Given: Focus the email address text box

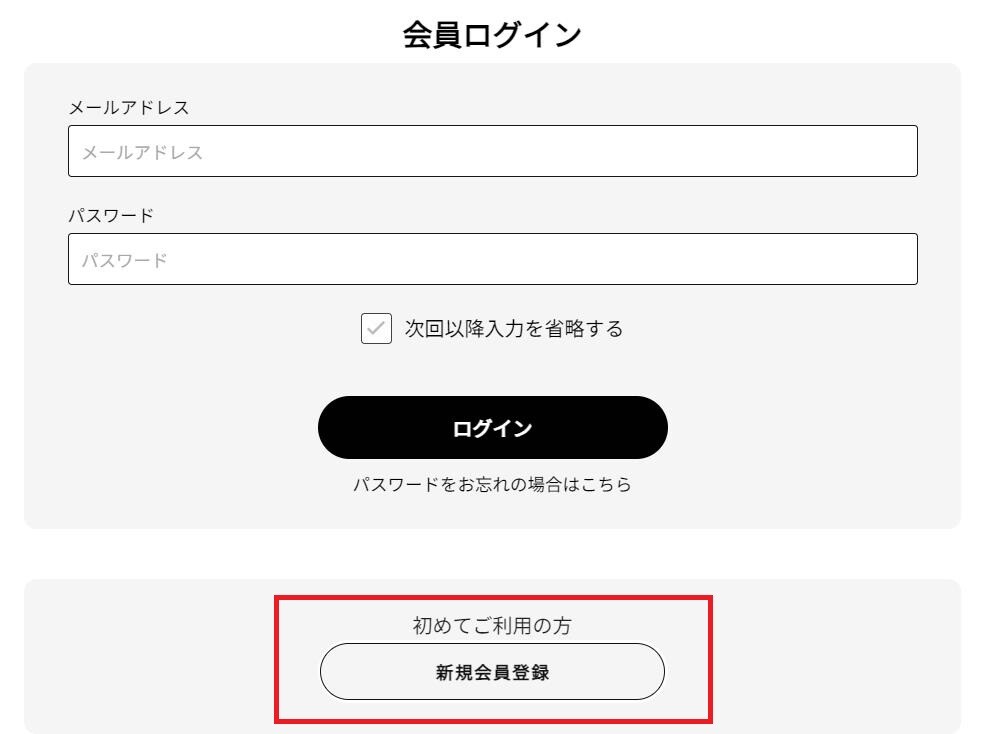Looking at the screenshot, I should [x=492, y=150].
